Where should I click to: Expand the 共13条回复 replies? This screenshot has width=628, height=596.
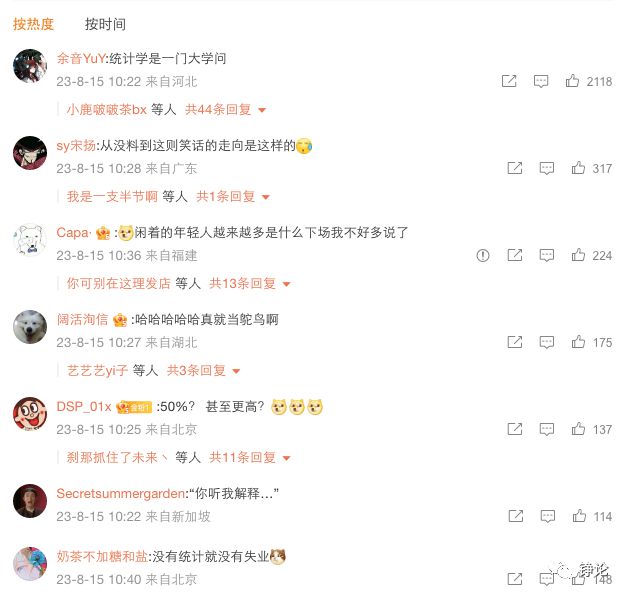click(250, 284)
